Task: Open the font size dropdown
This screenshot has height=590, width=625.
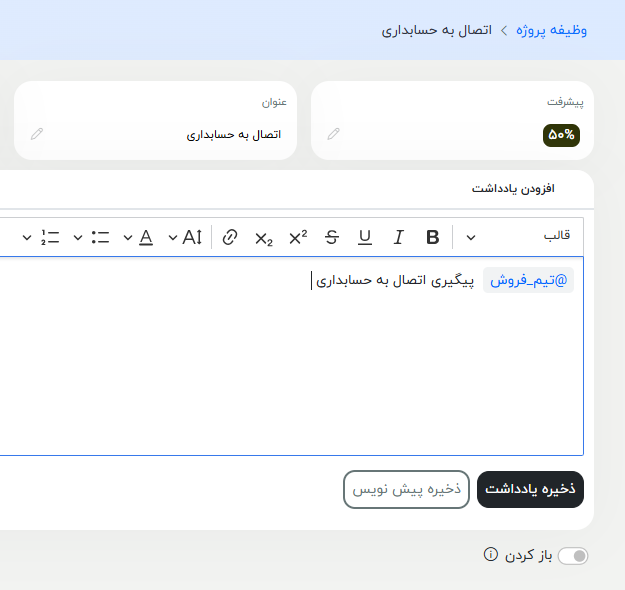Action: (x=173, y=237)
